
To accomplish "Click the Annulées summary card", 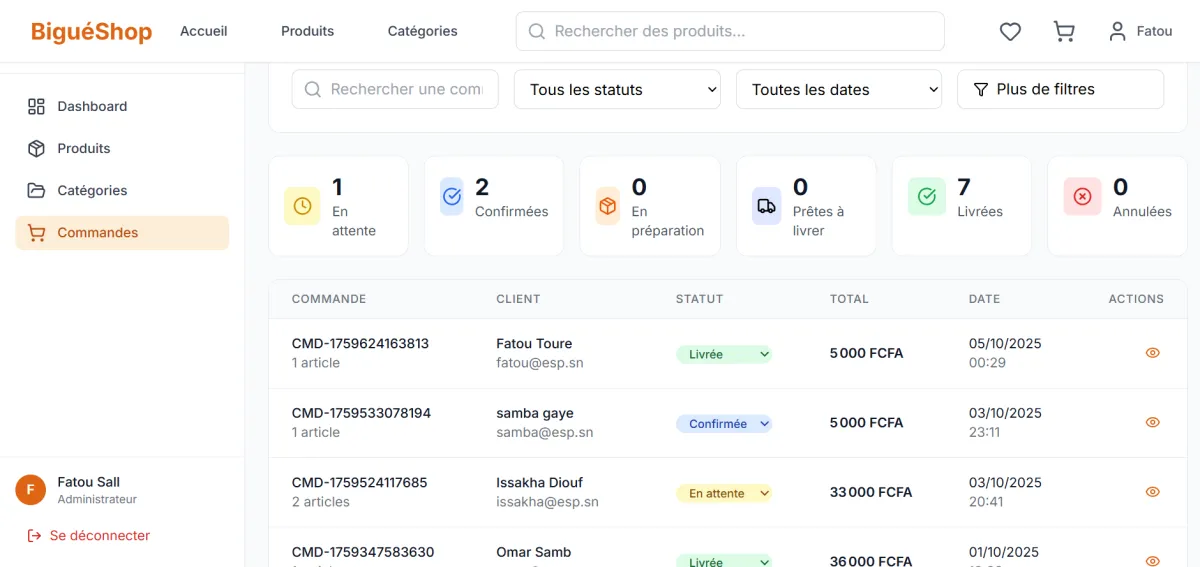I will (1117, 206).
